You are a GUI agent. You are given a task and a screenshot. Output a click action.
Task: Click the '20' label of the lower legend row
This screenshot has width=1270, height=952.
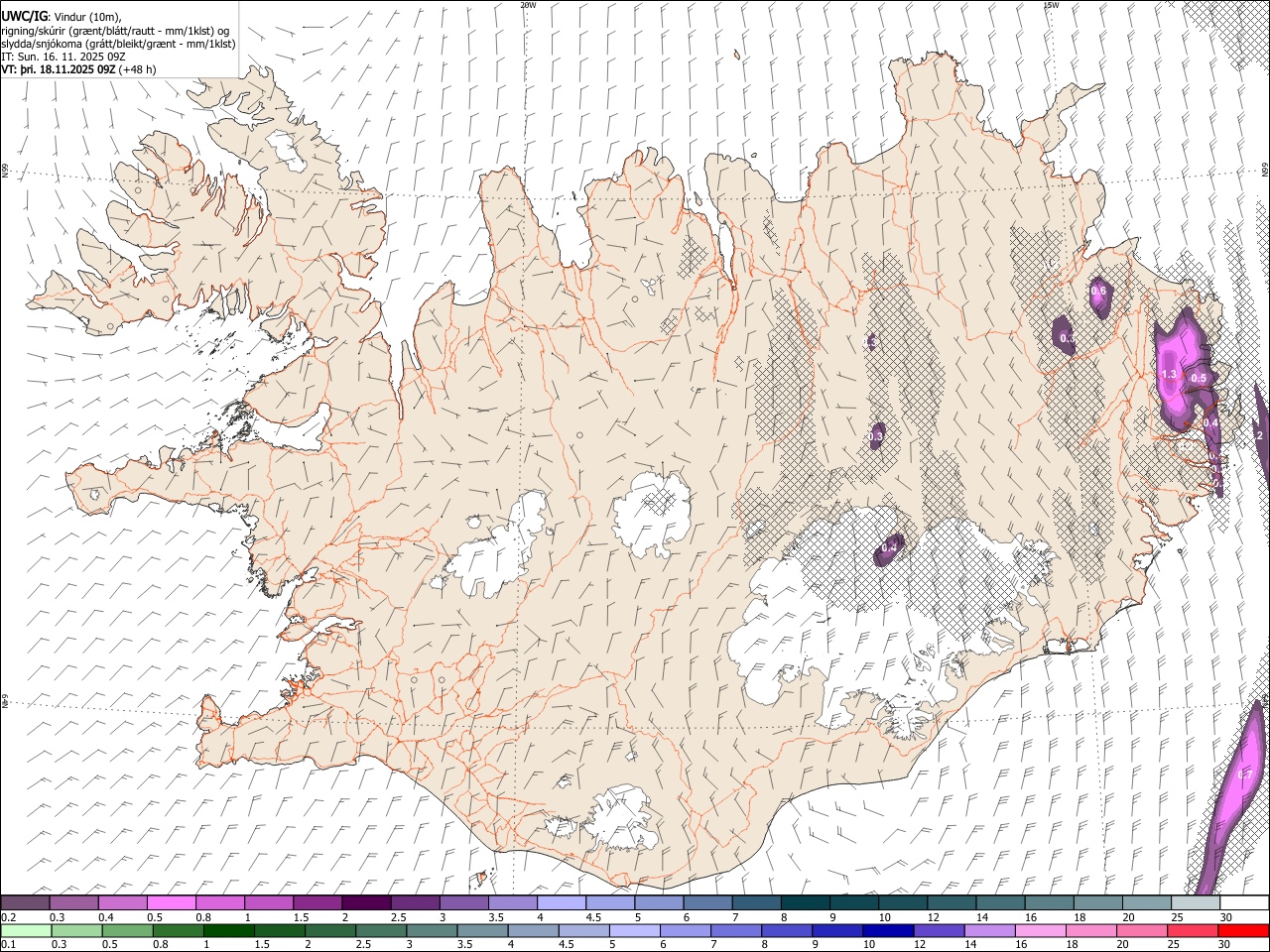coord(1129,946)
